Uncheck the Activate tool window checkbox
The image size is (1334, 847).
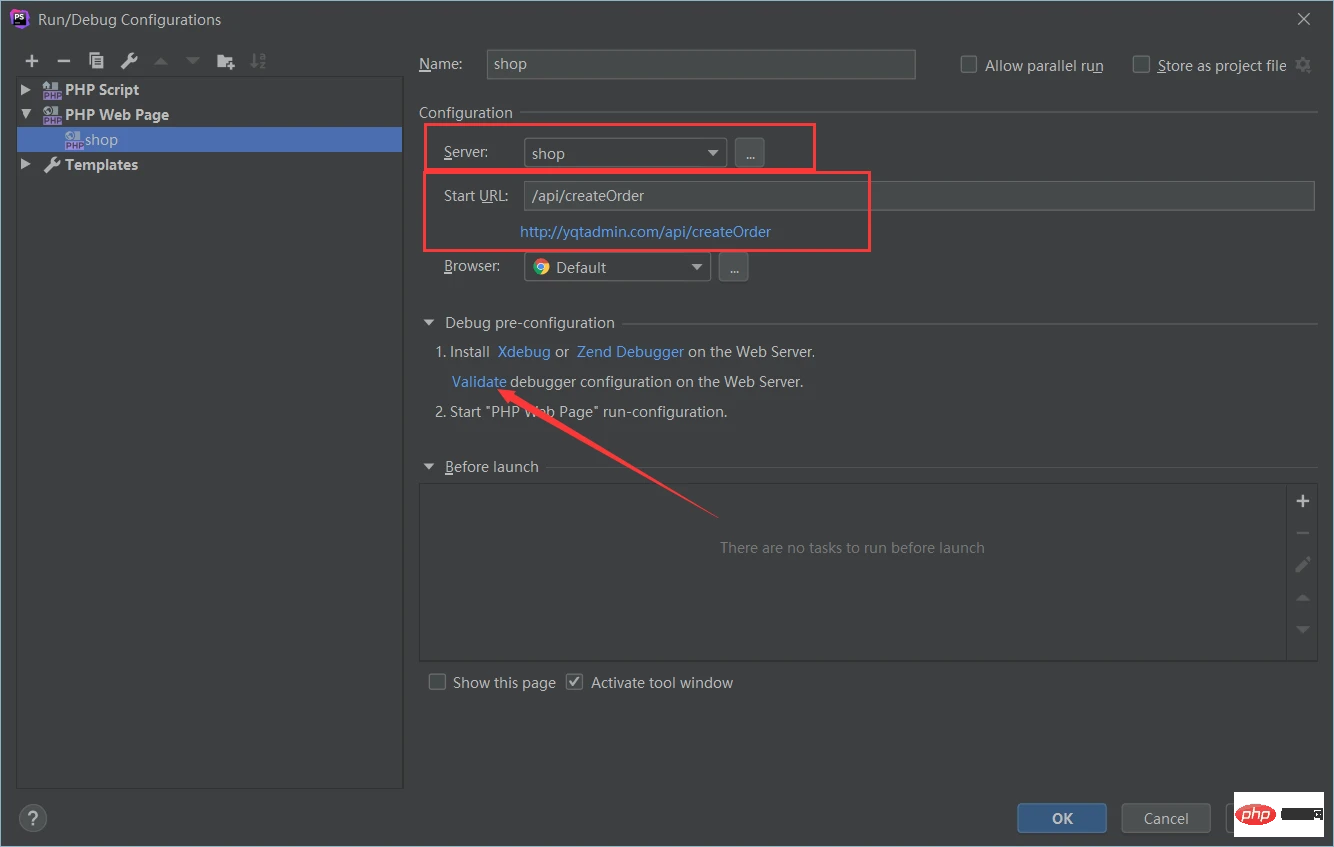click(574, 682)
